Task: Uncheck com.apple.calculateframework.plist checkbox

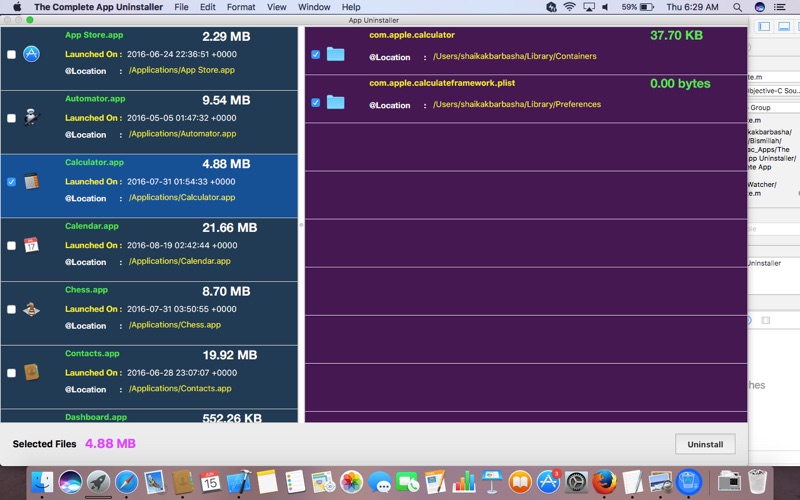Action: [x=315, y=103]
